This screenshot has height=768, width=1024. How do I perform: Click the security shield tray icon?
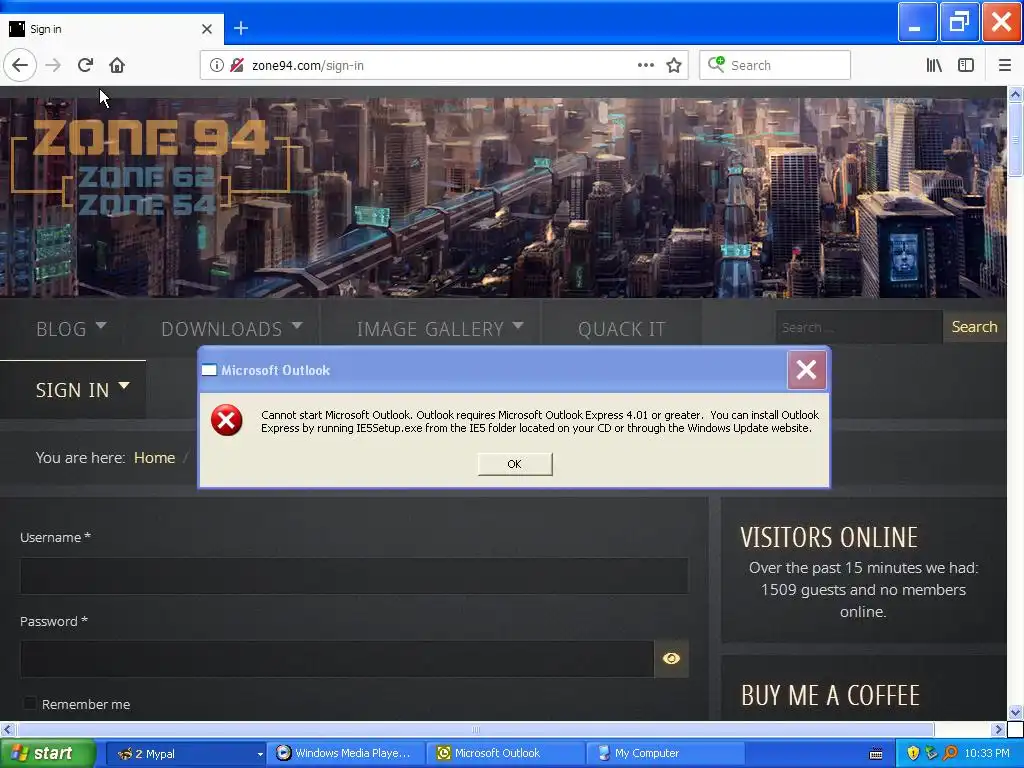[x=913, y=753]
